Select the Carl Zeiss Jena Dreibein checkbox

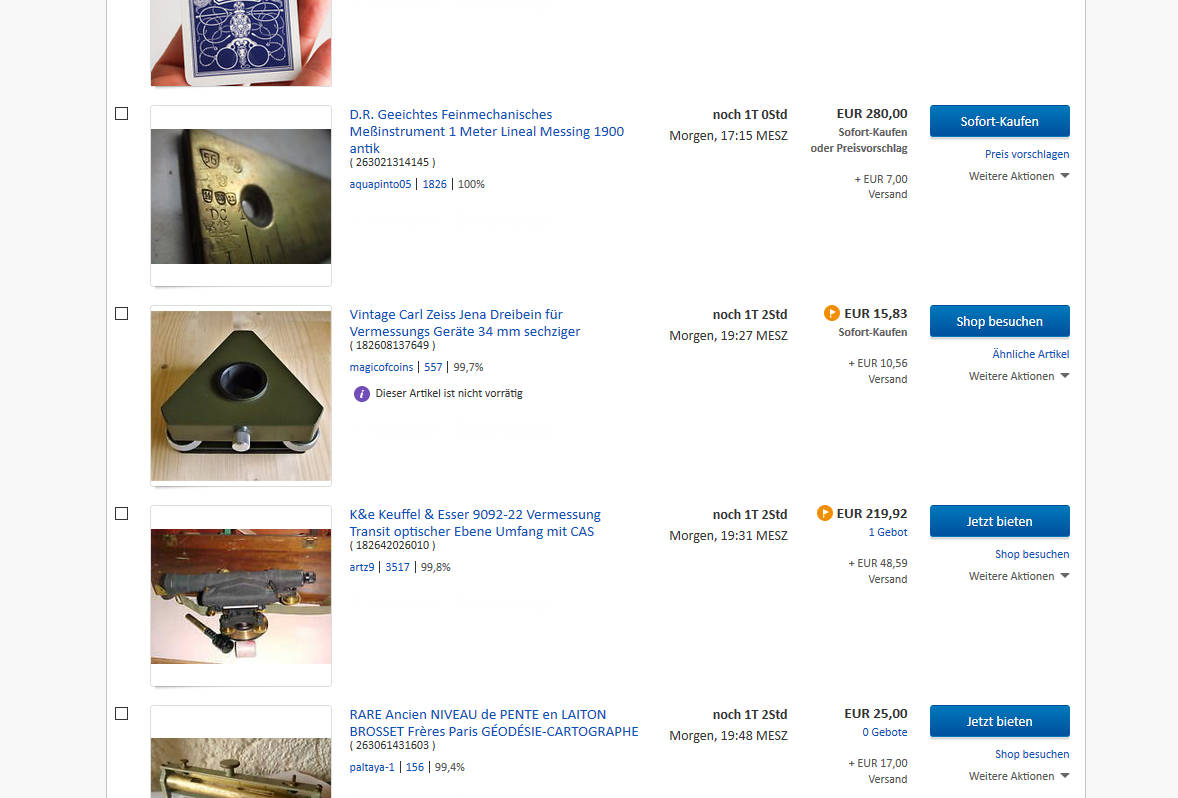122,314
